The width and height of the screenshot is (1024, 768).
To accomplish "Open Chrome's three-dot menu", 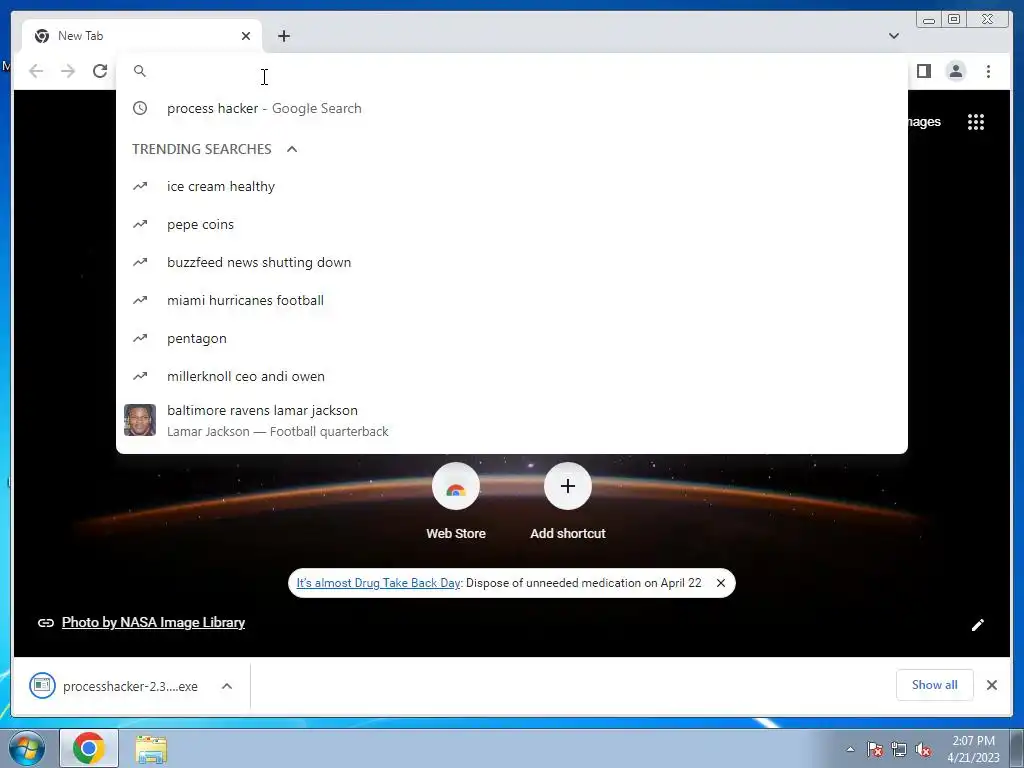I will (x=988, y=71).
